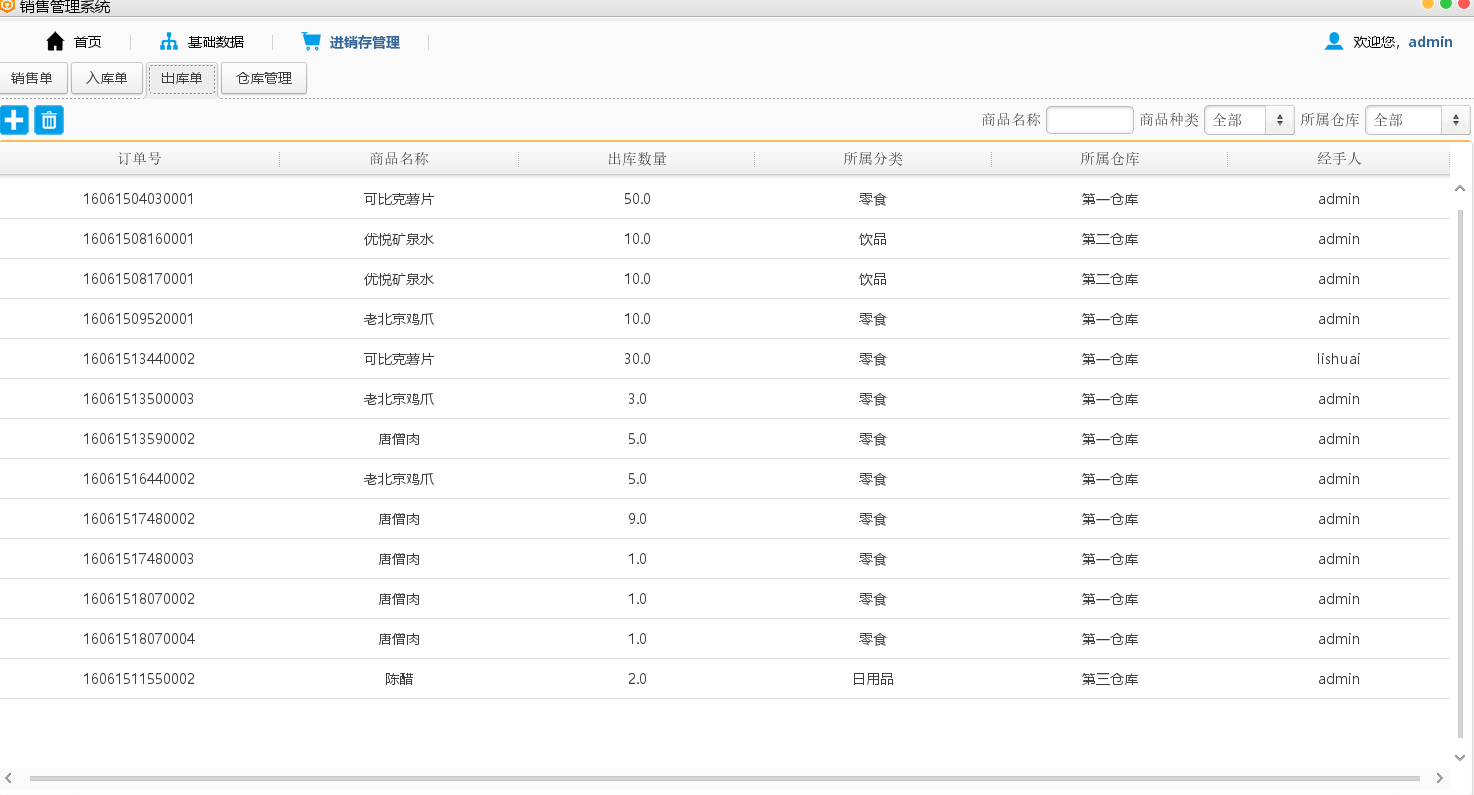Click the admin username link
Viewport: 1474px width, 795px height.
click(x=1430, y=42)
